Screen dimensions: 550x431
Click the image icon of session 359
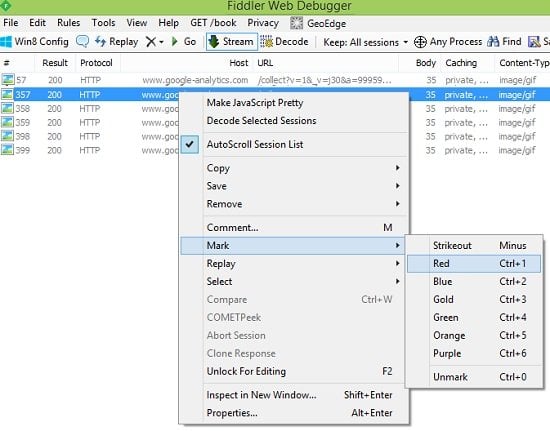click(7, 122)
